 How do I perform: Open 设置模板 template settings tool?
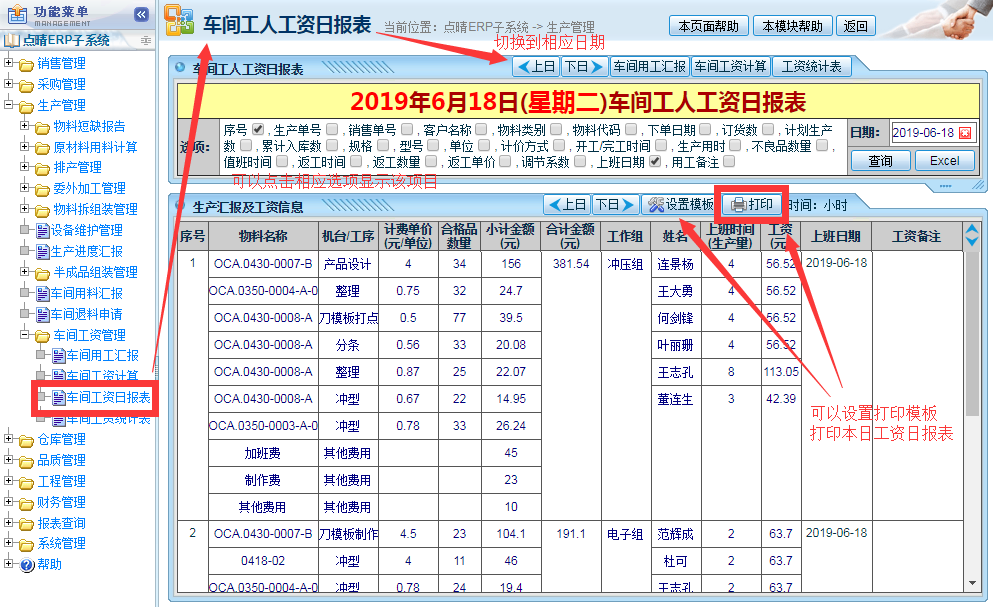680,205
